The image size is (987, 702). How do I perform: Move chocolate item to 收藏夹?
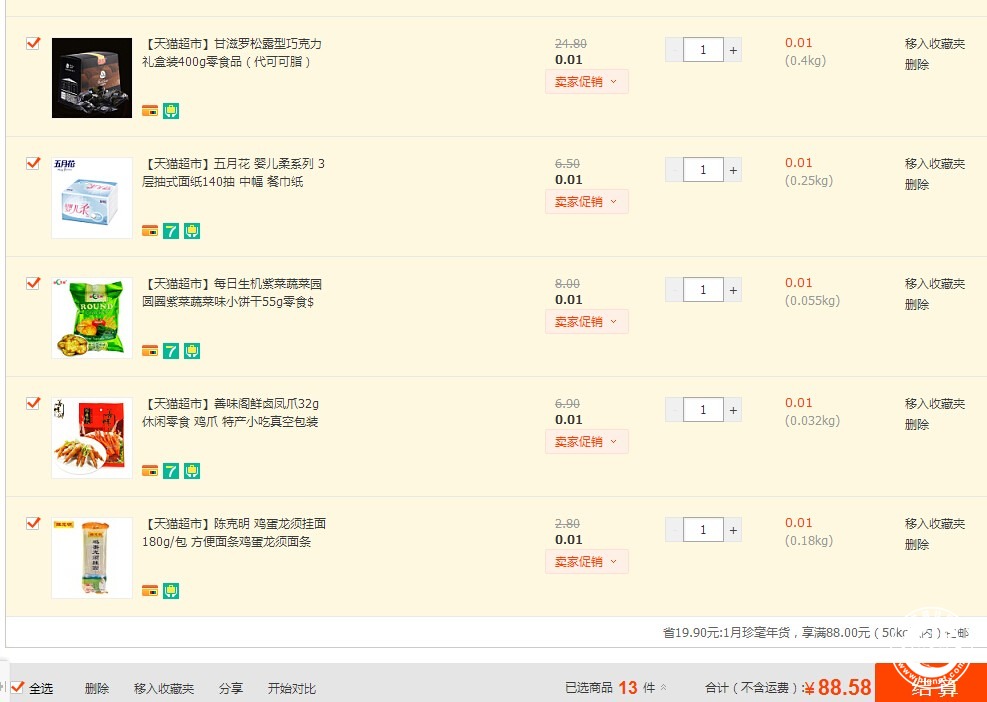935,43
